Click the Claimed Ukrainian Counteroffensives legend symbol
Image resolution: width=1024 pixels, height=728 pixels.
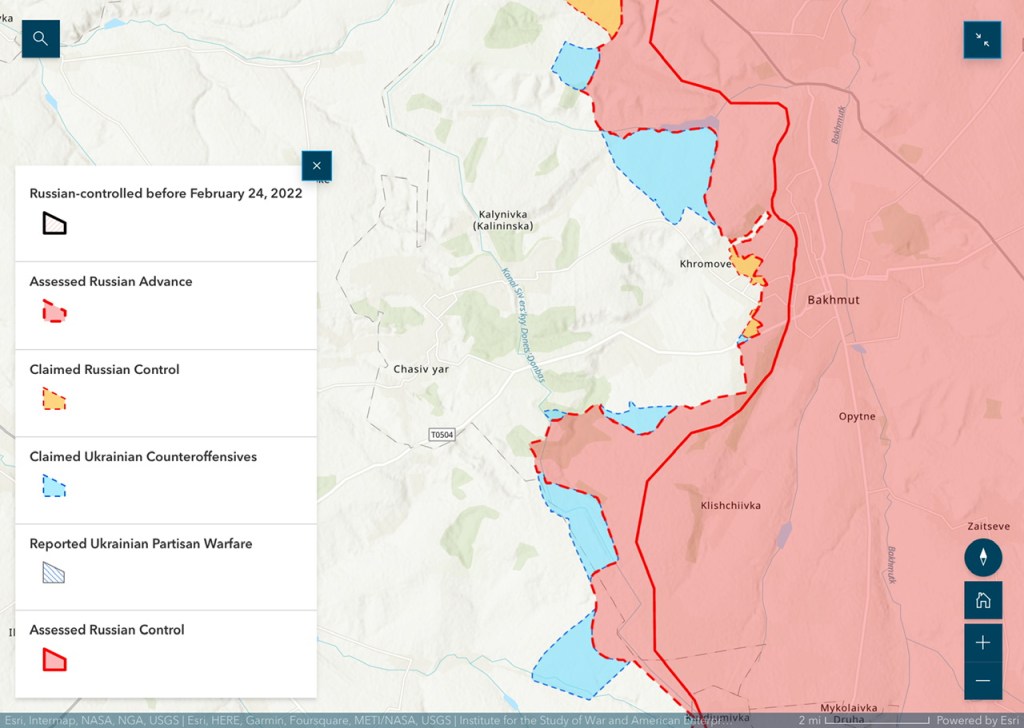click(54, 486)
